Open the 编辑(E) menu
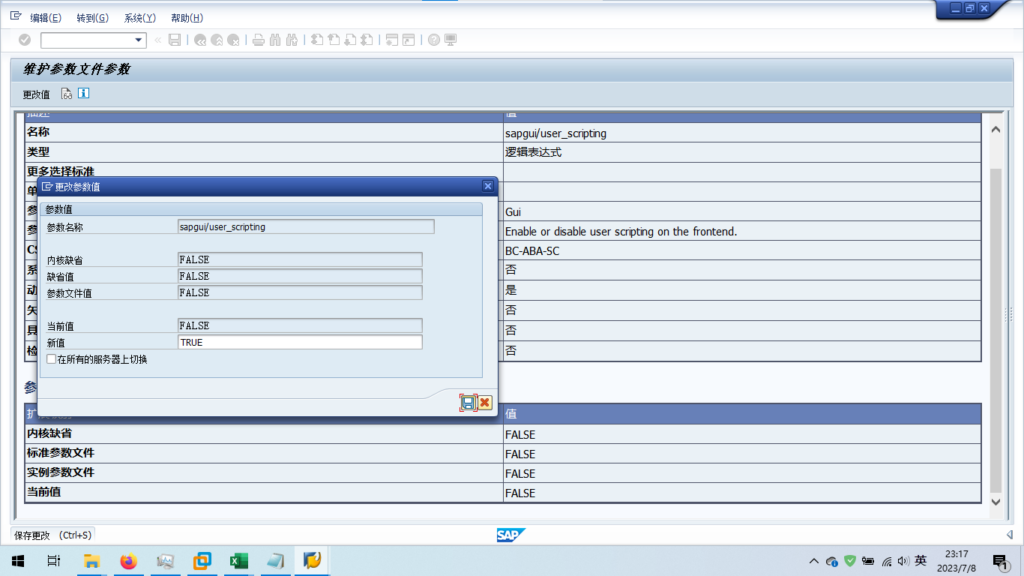The image size is (1024, 576). click(x=45, y=18)
